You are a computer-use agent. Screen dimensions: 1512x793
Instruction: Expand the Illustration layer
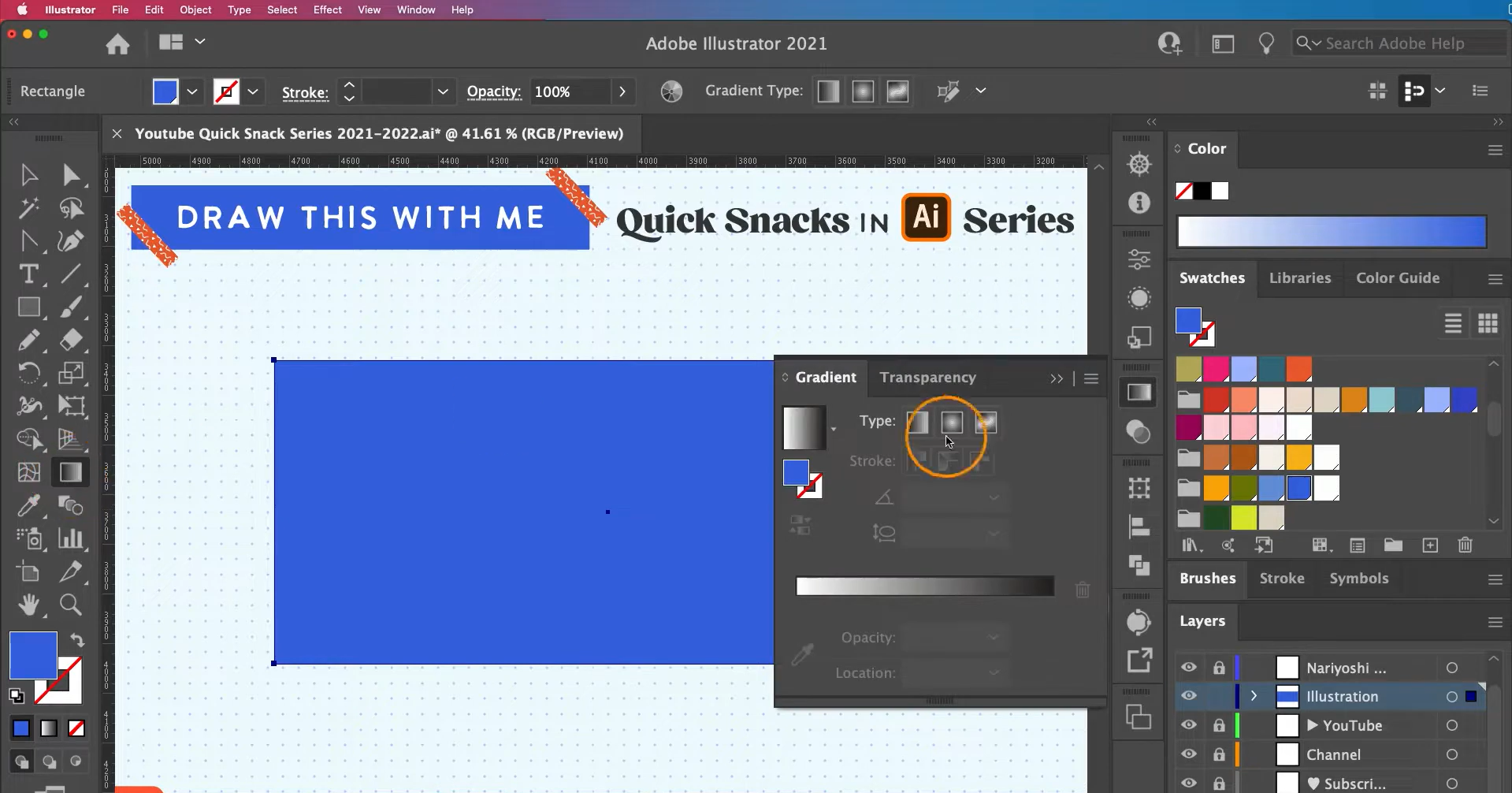[x=1254, y=696]
